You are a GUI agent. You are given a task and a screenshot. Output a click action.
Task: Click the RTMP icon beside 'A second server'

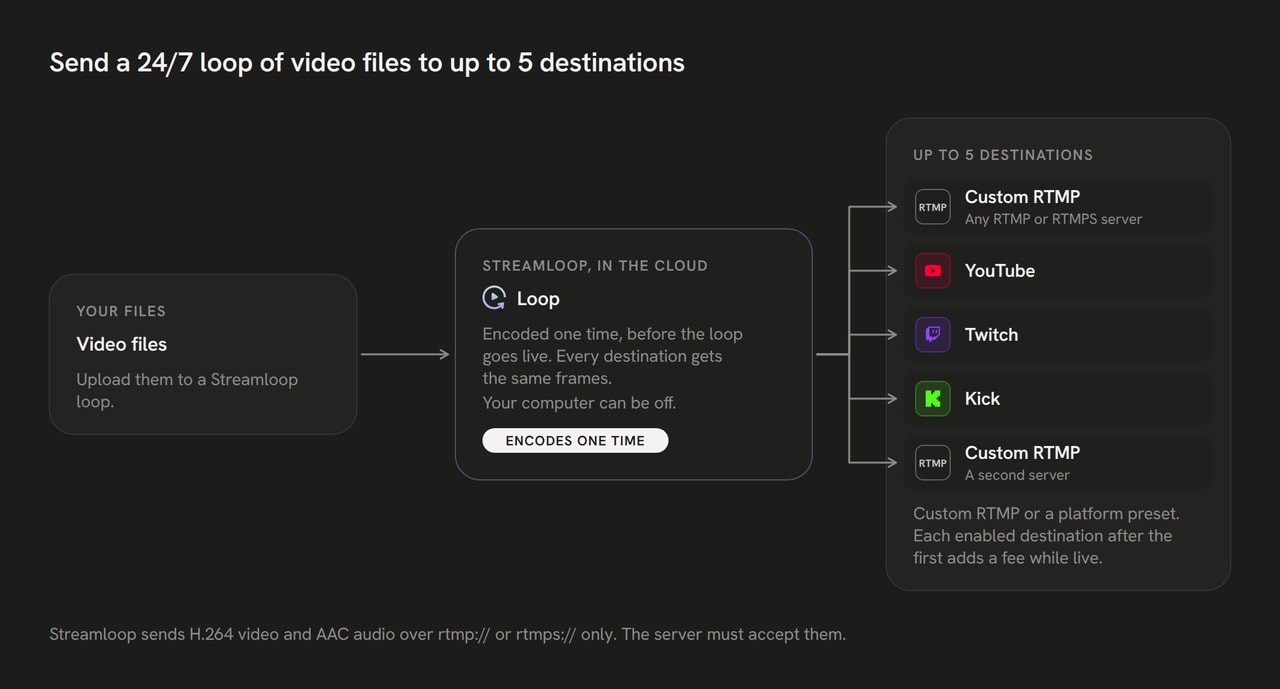(x=933, y=463)
